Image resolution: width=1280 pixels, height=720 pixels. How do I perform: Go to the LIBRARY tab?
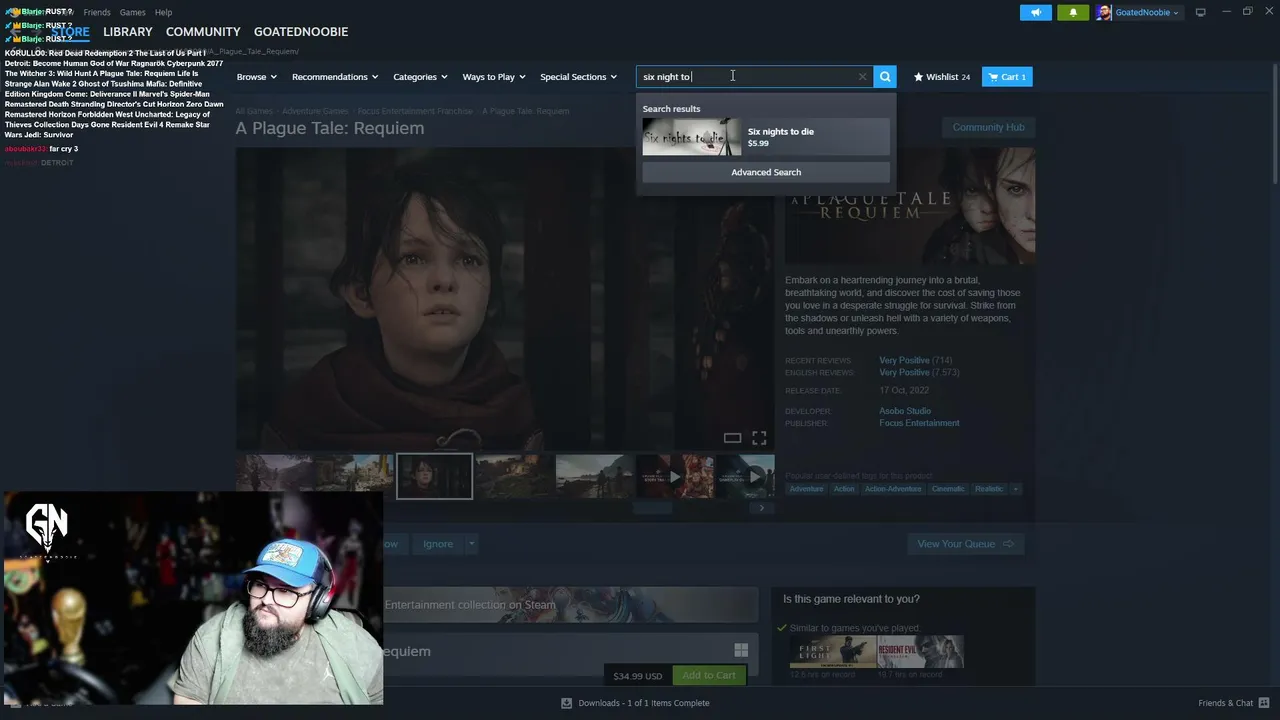click(x=128, y=32)
